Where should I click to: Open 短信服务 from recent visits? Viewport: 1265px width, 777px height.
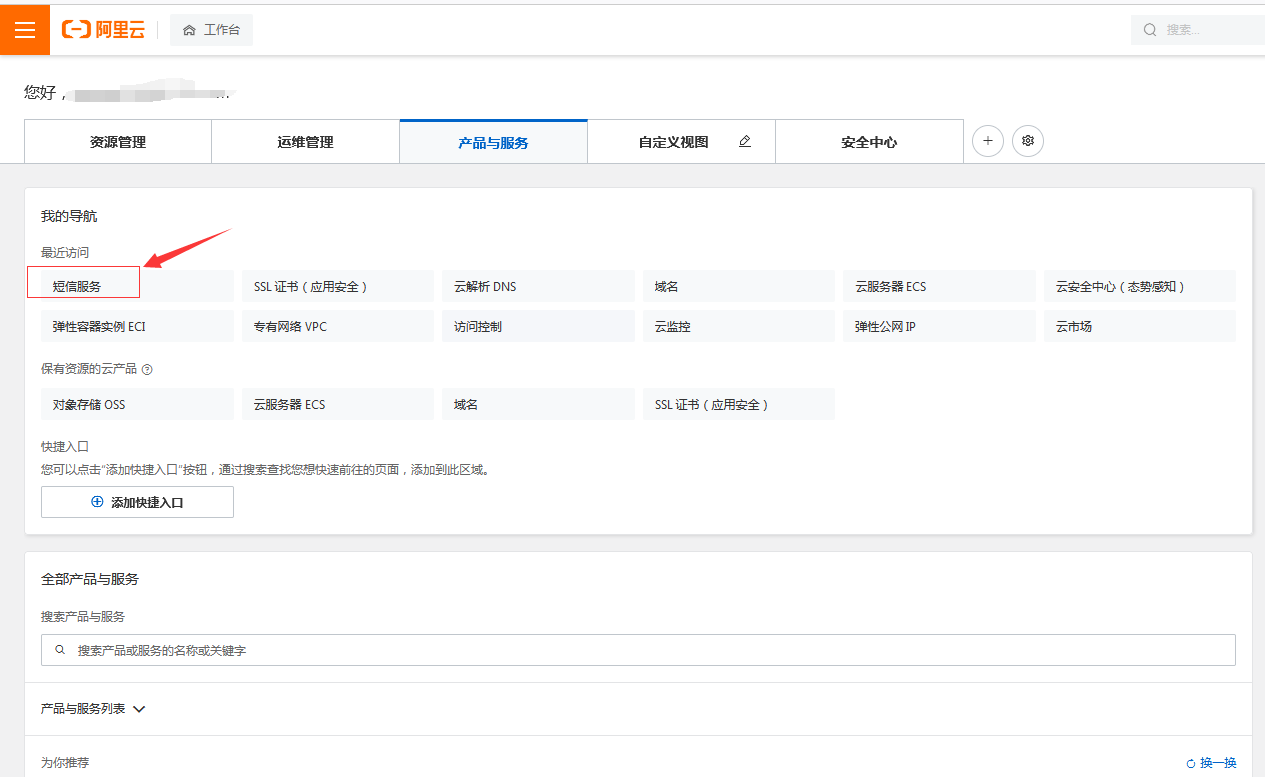[78, 286]
